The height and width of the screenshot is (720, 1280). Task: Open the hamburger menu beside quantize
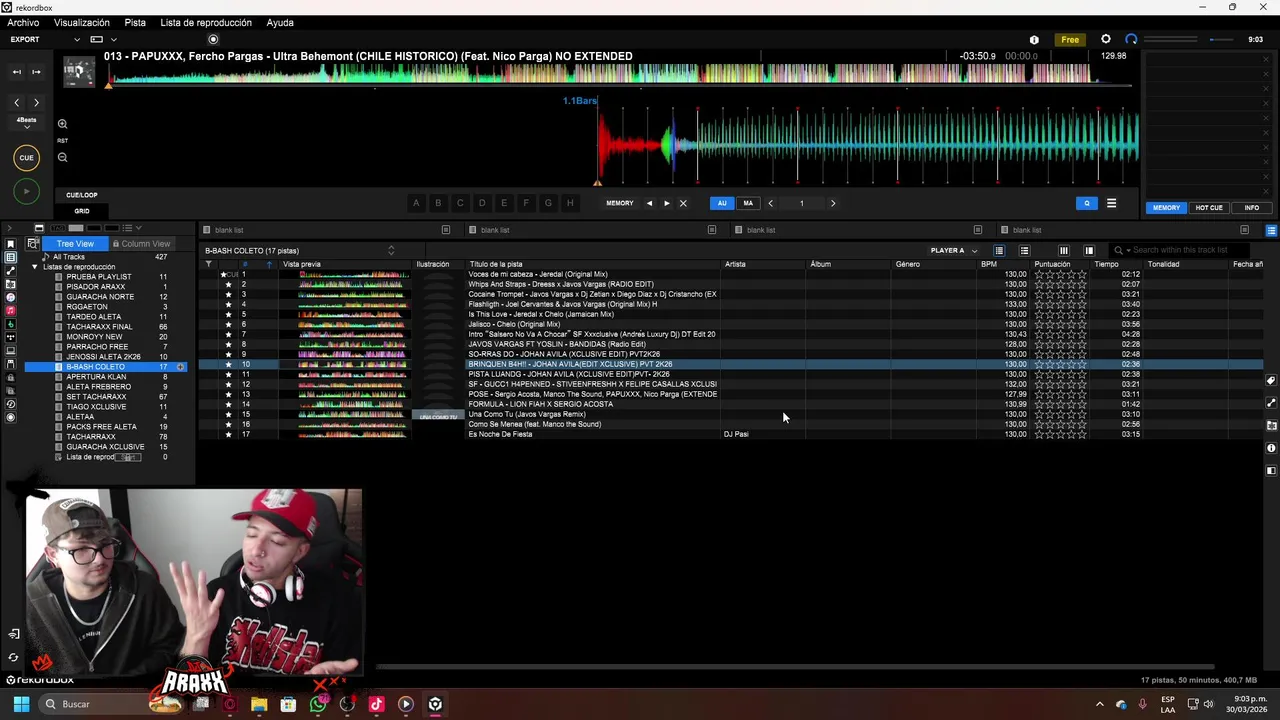click(1111, 203)
